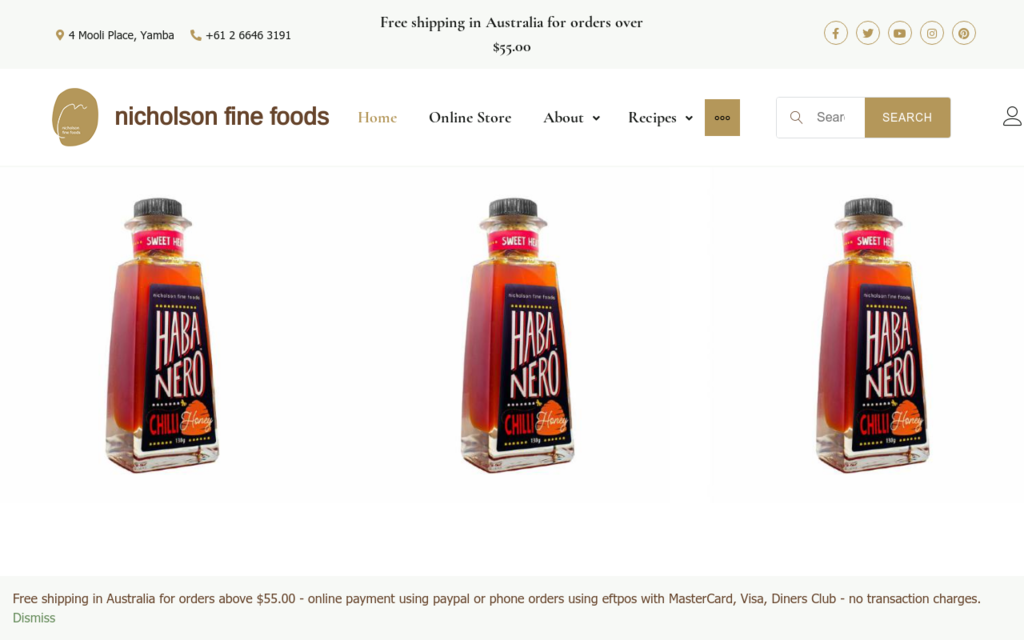The width and height of the screenshot is (1024, 640).
Task: Open the Twitter social icon
Action: click(868, 34)
